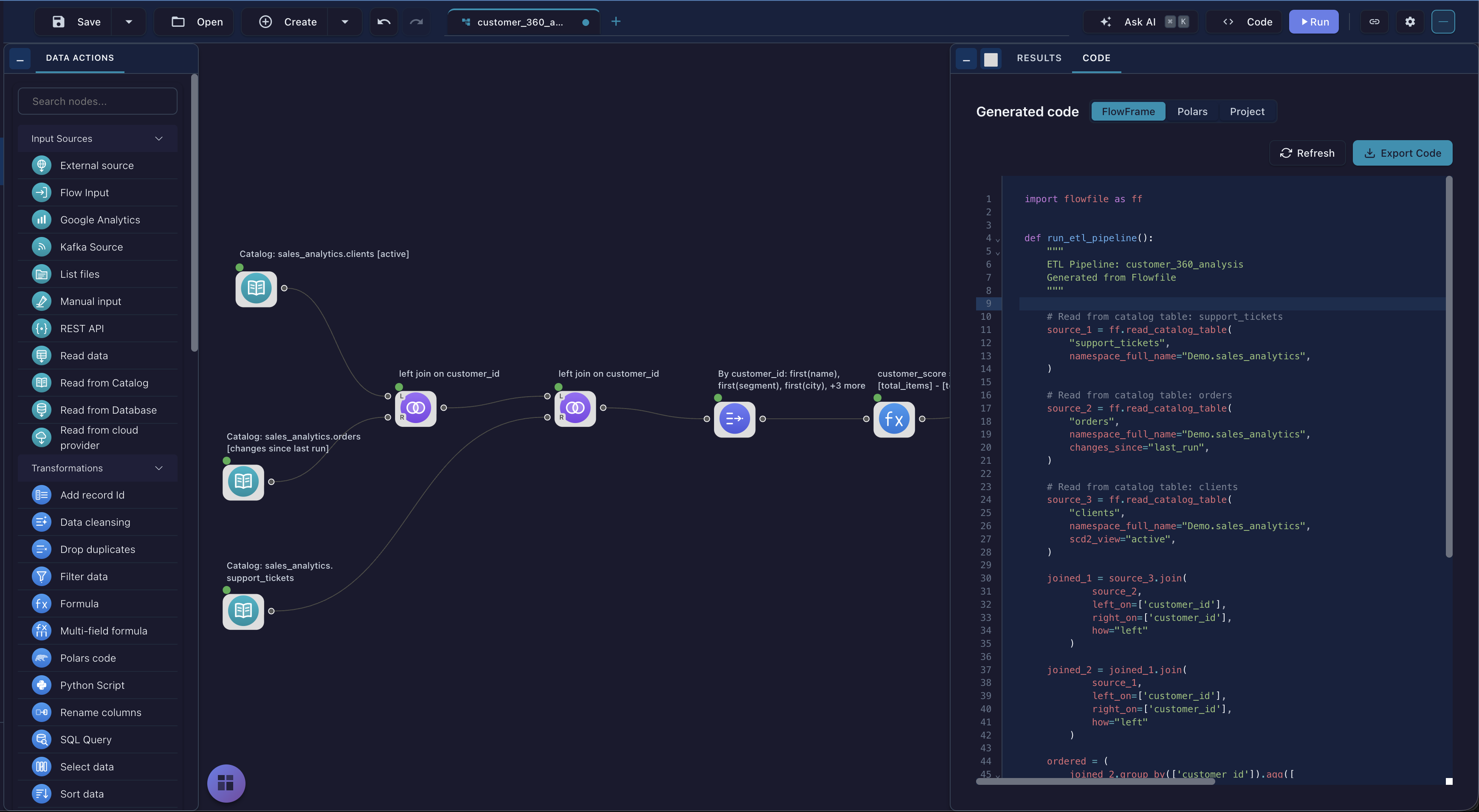Fold docstring at line 5 arrow

pyautogui.click(x=998, y=253)
